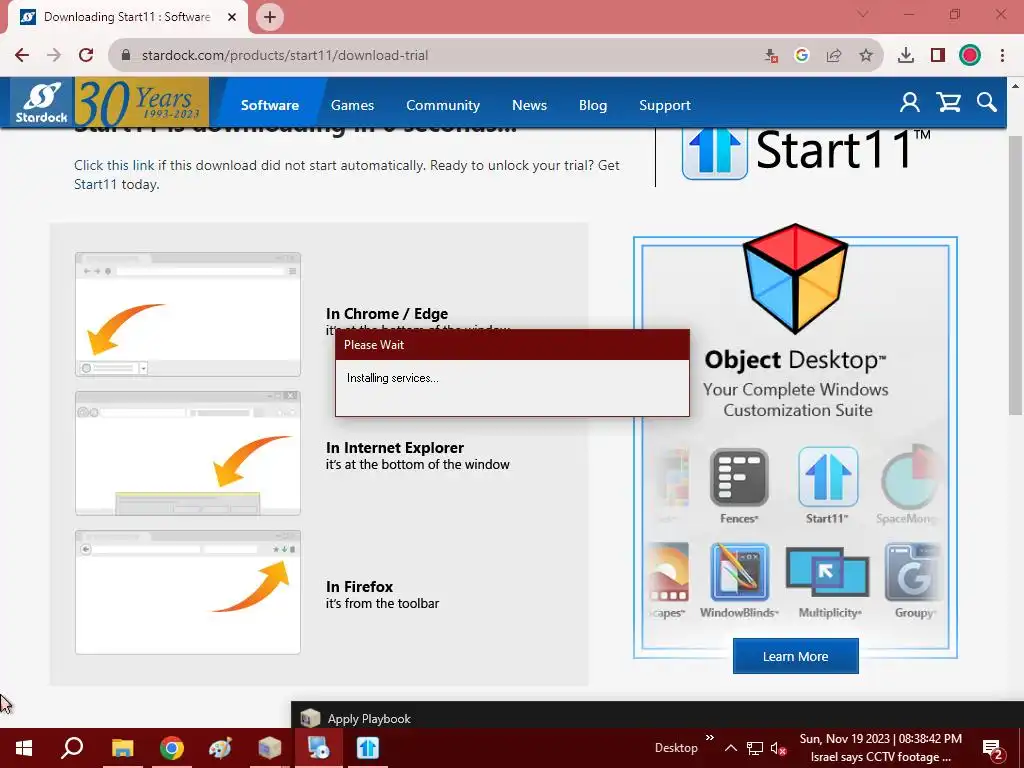Close the Downloading Start11 tab
This screenshot has height=768, width=1024.
click(x=232, y=17)
